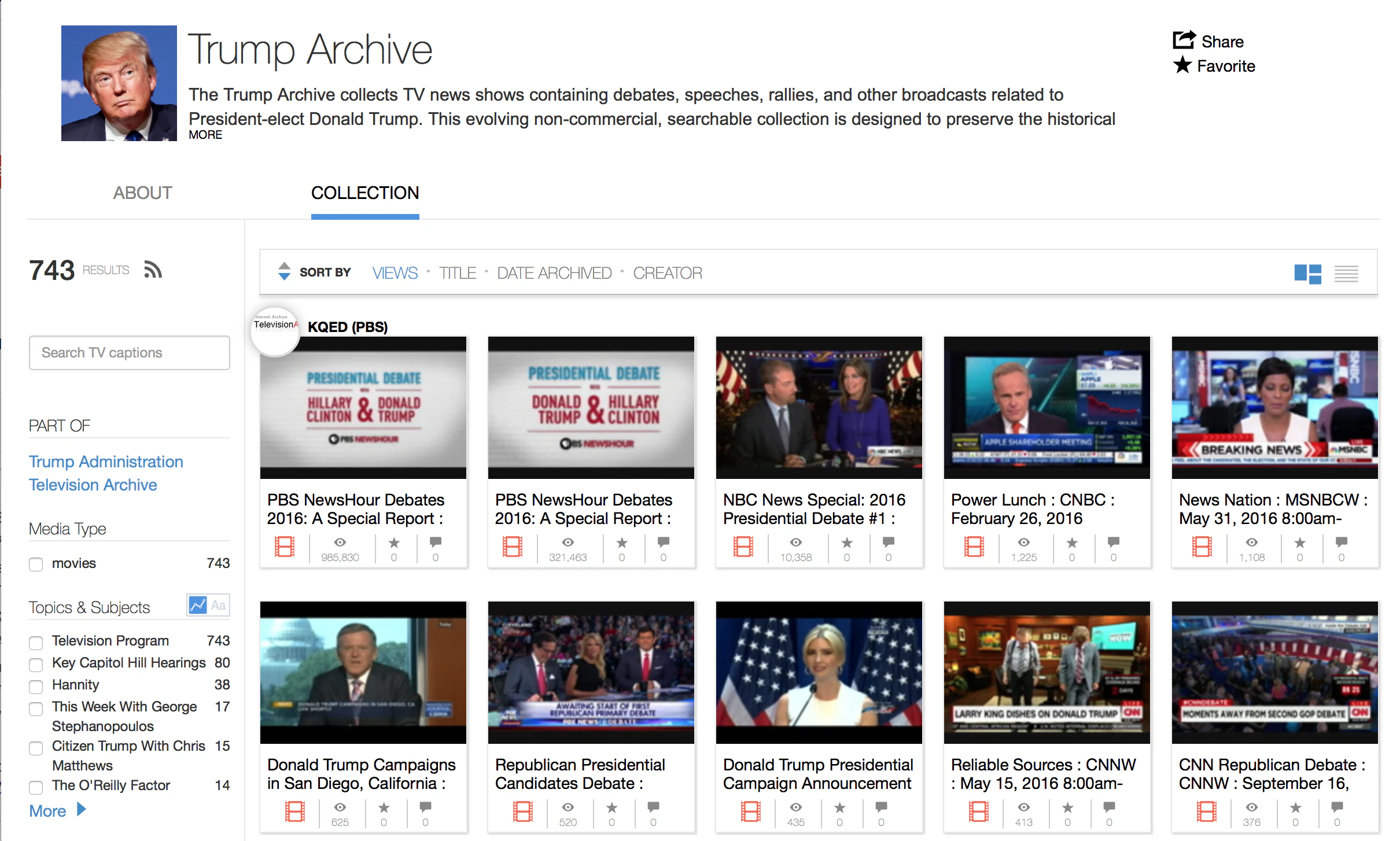Toggle sort direction arrows
Screen dimensions: 1400x841
[284, 271]
